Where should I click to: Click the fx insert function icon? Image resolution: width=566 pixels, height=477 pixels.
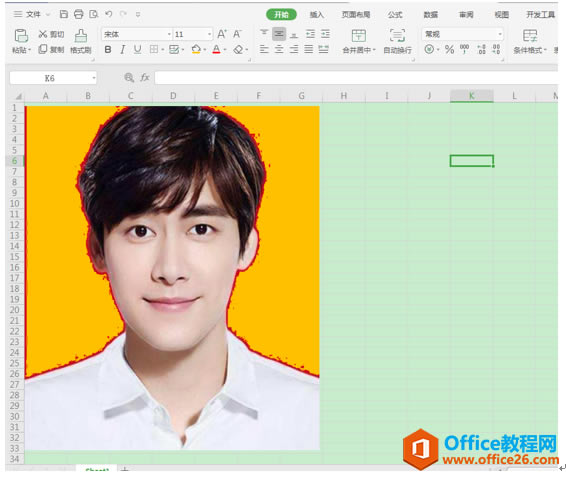pos(145,77)
